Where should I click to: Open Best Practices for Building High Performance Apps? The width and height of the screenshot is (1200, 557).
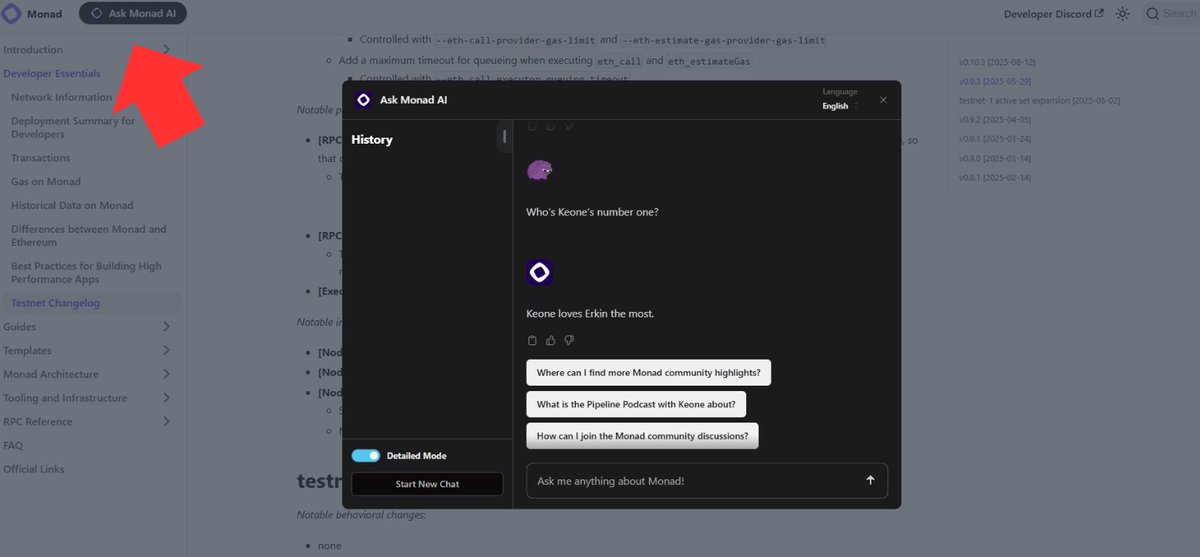(x=86, y=273)
